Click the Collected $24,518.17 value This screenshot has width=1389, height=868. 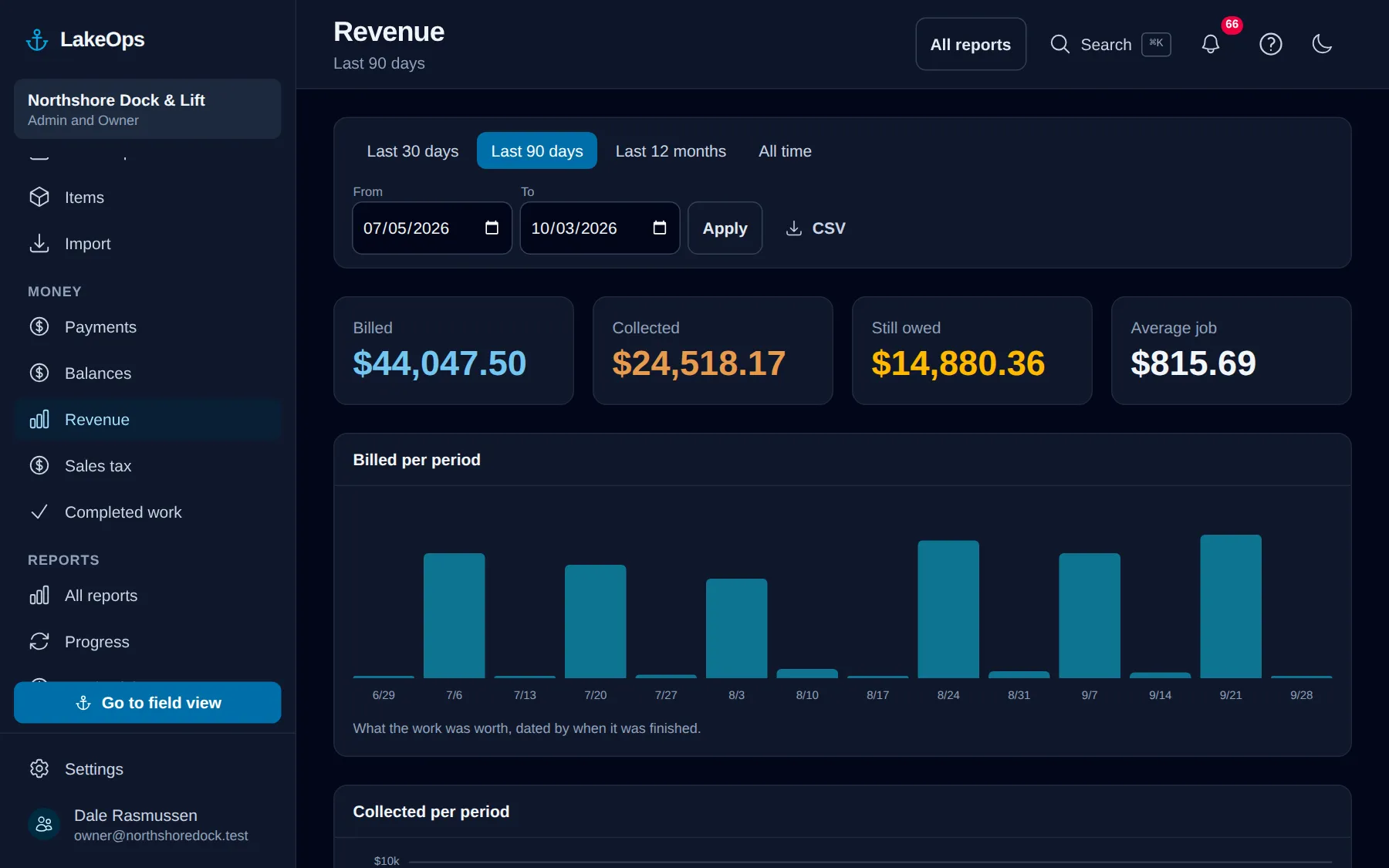(x=699, y=363)
